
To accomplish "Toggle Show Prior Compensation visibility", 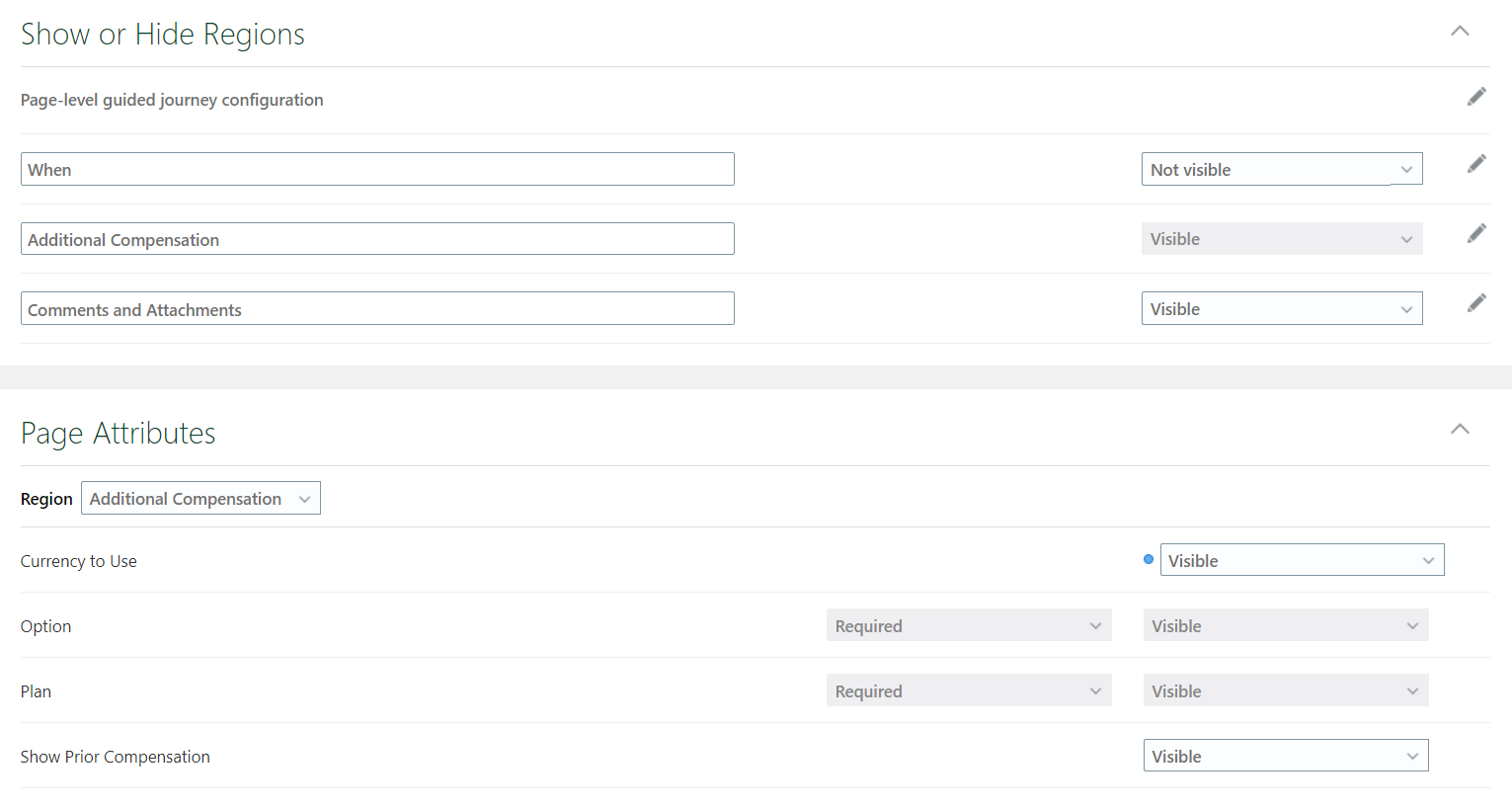I will click(1285, 755).
